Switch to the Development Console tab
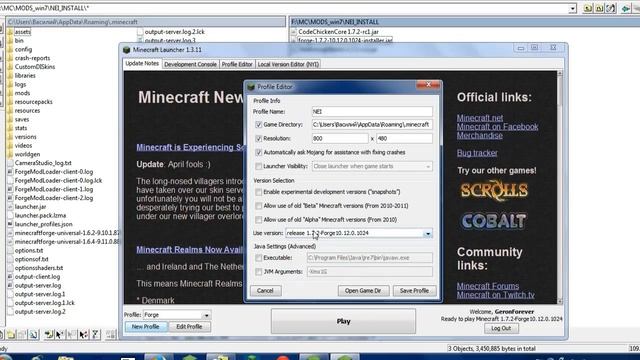This screenshot has width=640, height=360. click(190, 64)
